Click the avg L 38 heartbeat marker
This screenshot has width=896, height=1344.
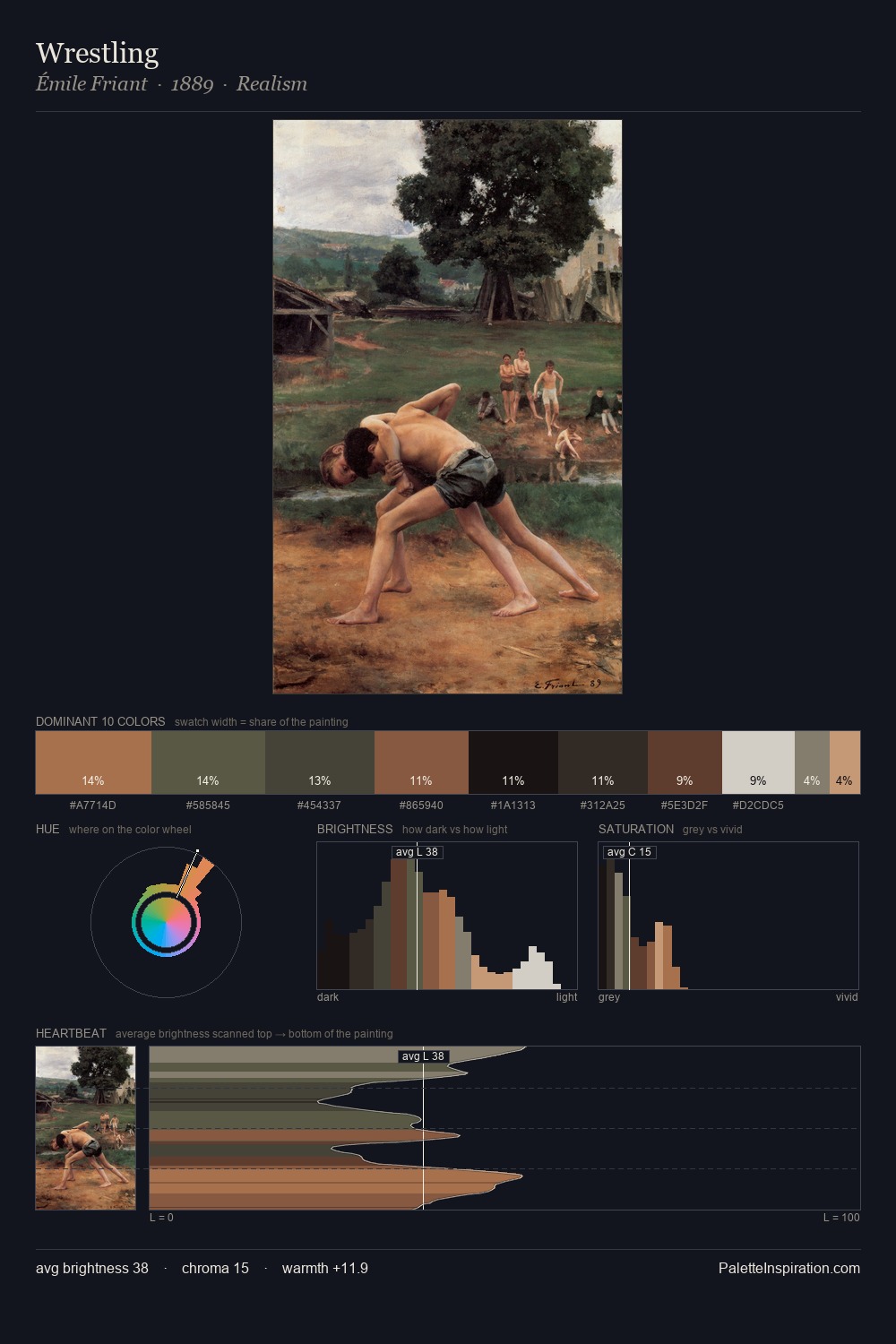[x=423, y=1056]
